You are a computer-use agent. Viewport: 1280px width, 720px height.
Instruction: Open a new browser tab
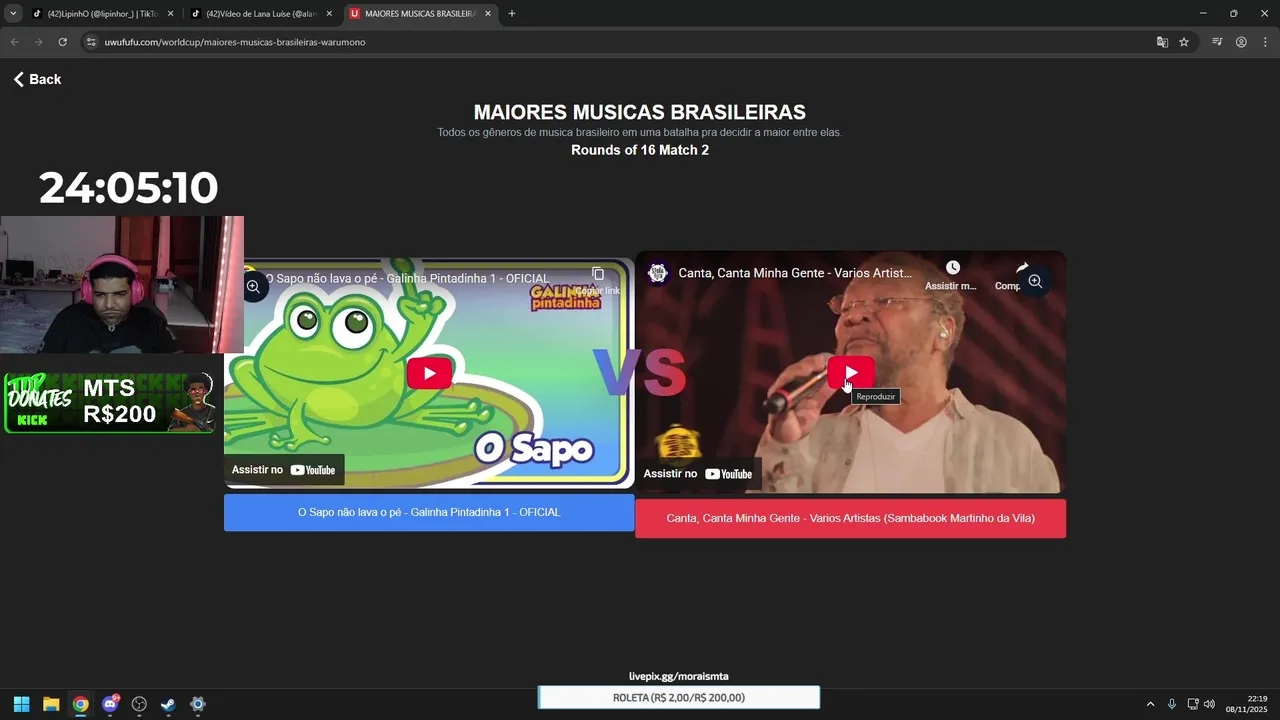point(512,14)
